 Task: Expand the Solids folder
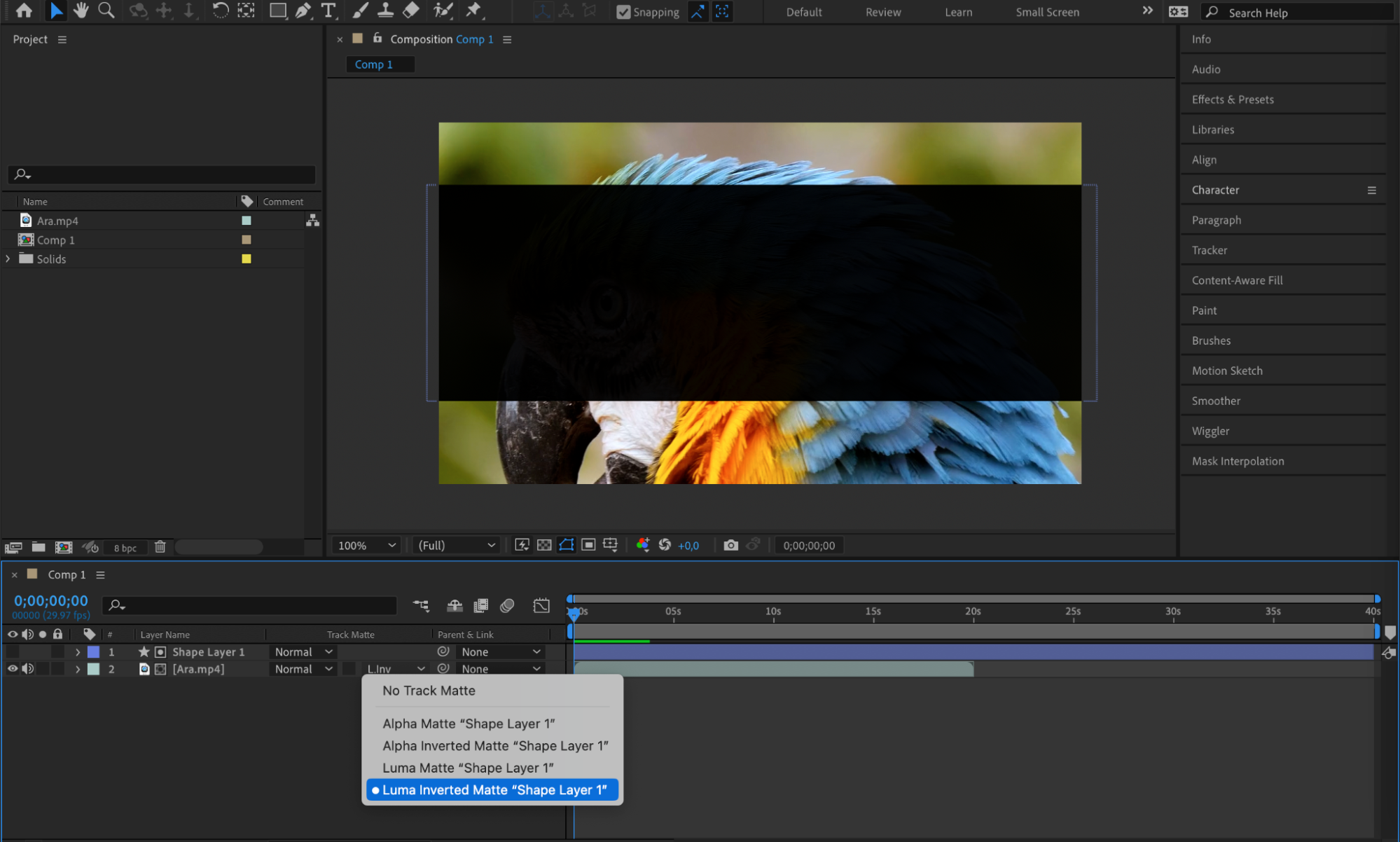[x=8, y=258]
